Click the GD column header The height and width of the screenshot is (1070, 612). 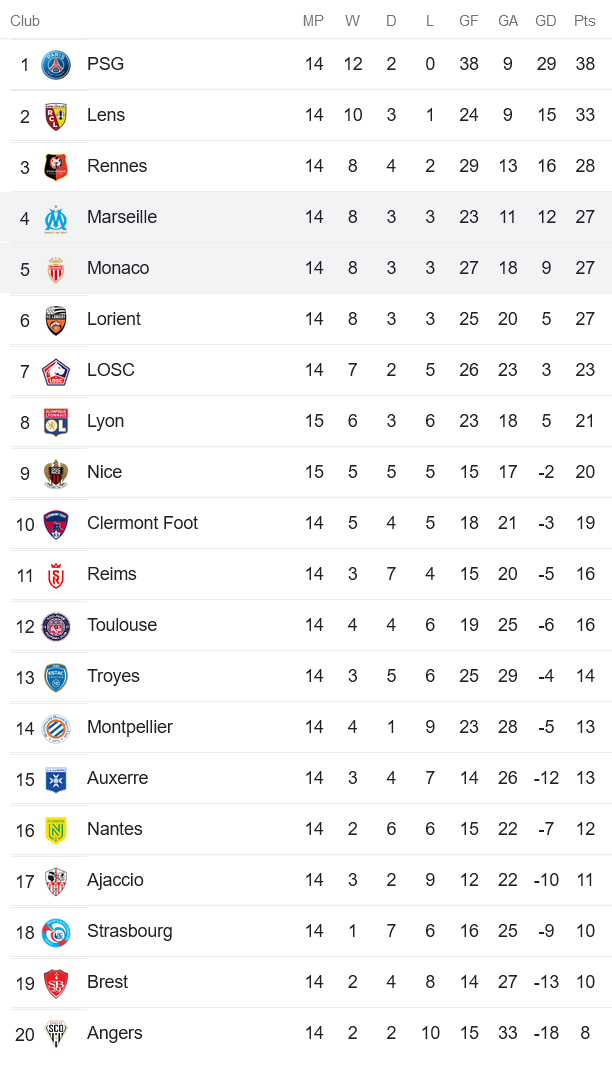tap(546, 21)
